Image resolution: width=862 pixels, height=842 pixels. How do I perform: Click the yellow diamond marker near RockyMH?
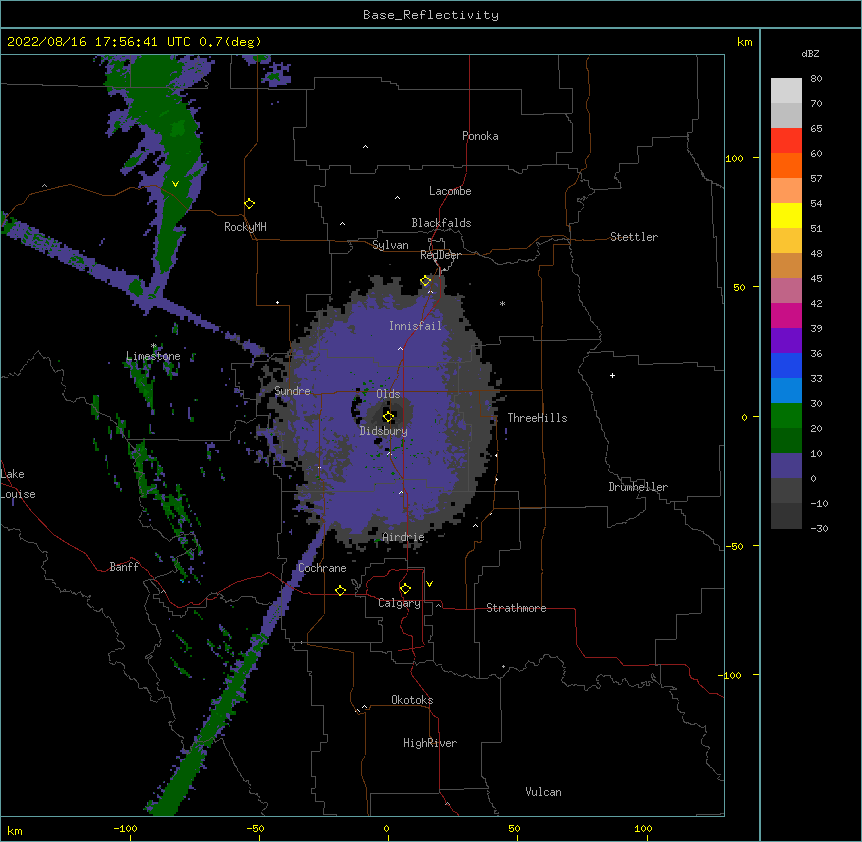pos(250,204)
